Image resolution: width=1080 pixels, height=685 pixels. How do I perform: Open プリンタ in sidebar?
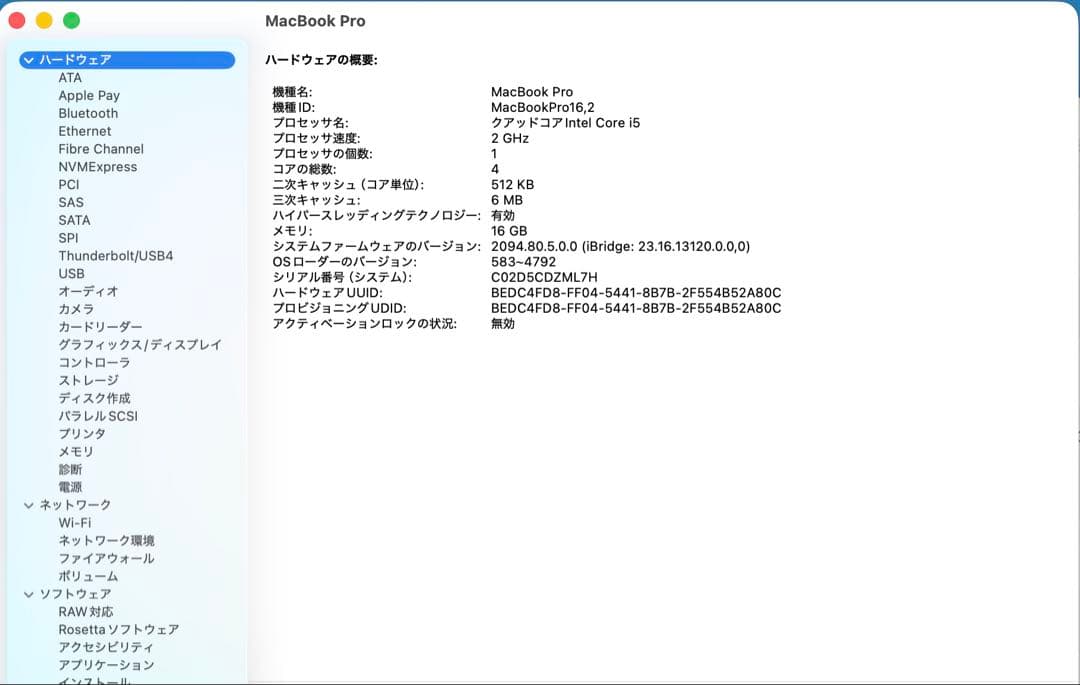tap(82, 434)
